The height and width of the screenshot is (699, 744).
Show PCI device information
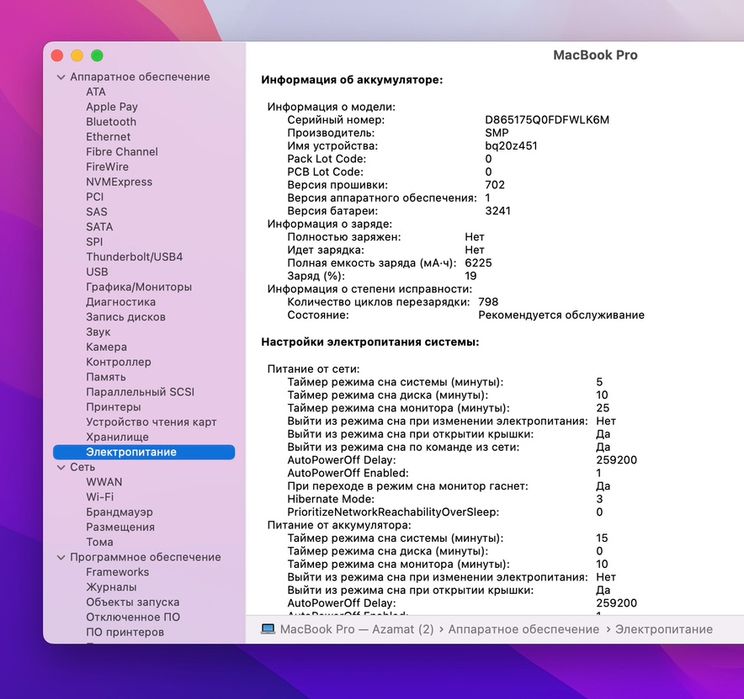click(95, 197)
